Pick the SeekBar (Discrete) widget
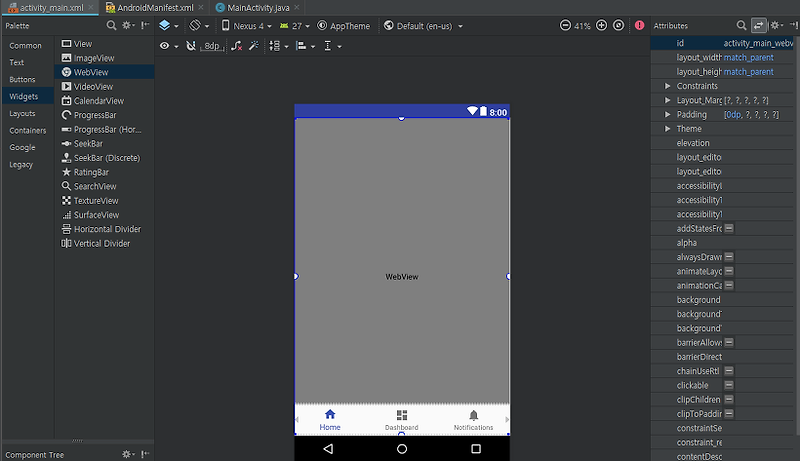This screenshot has height=461, width=800. tap(104, 158)
